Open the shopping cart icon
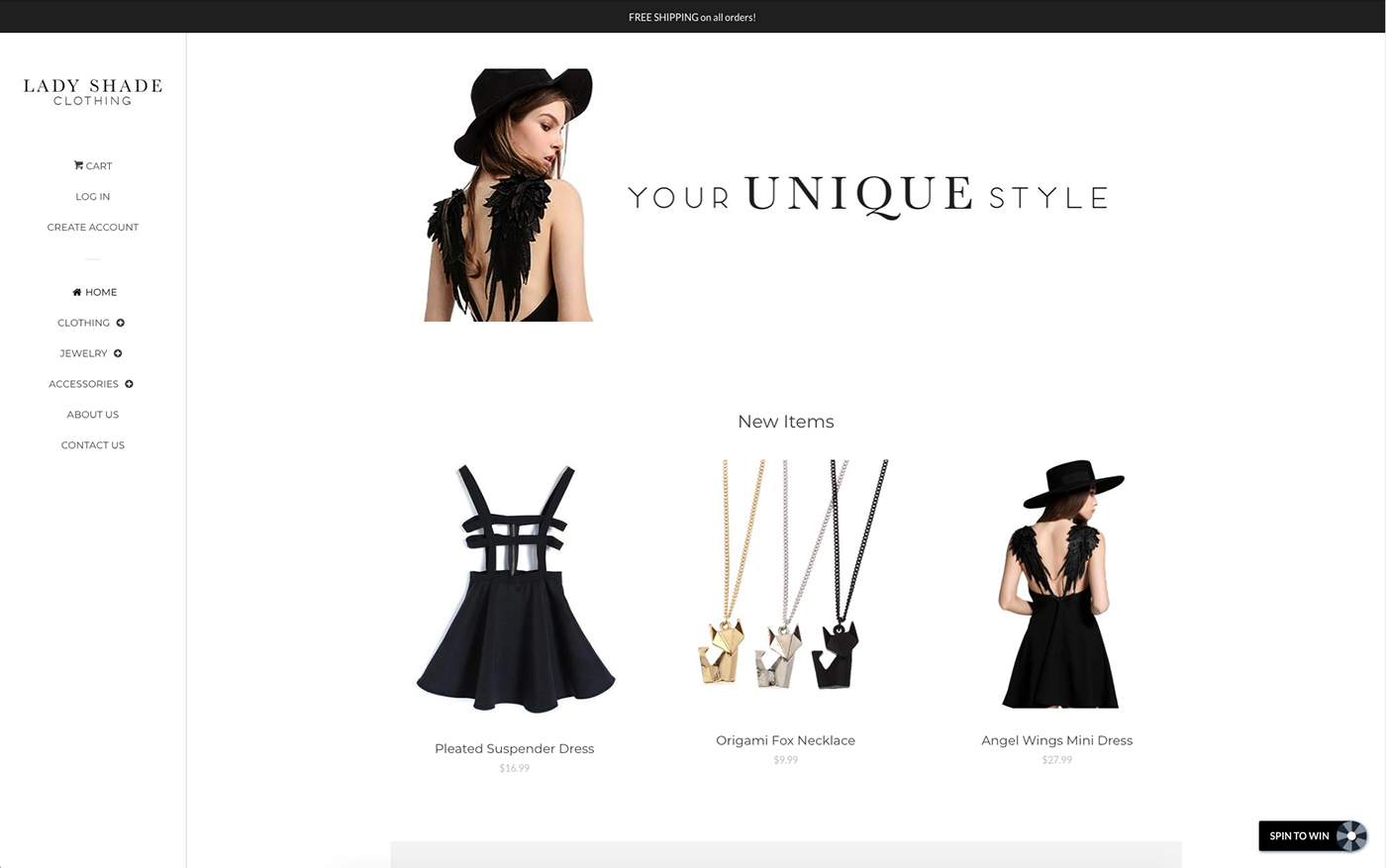This screenshot has width=1386, height=868. click(78, 165)
